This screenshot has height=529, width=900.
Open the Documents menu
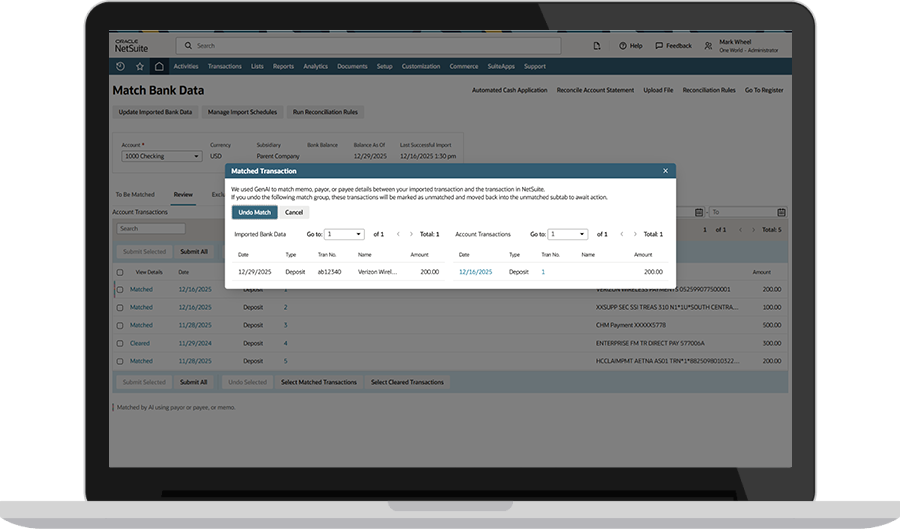click(352, 67)
